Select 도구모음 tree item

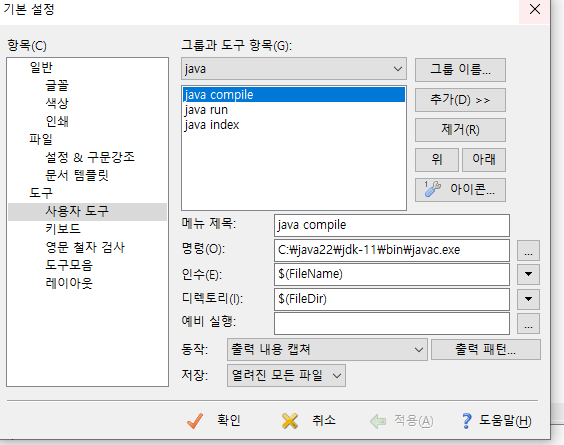coord(69,265)
